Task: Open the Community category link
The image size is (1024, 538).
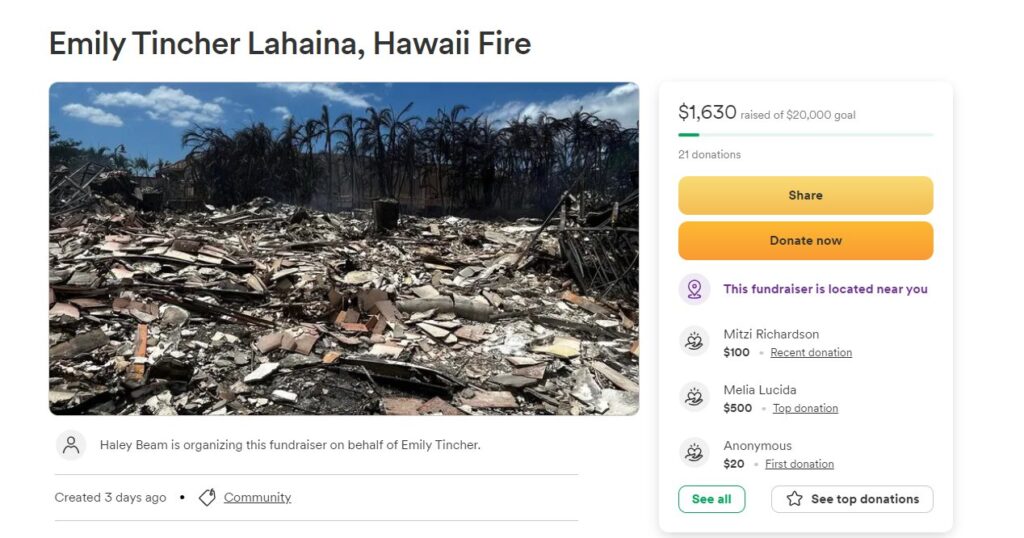Action: point(257,498)
